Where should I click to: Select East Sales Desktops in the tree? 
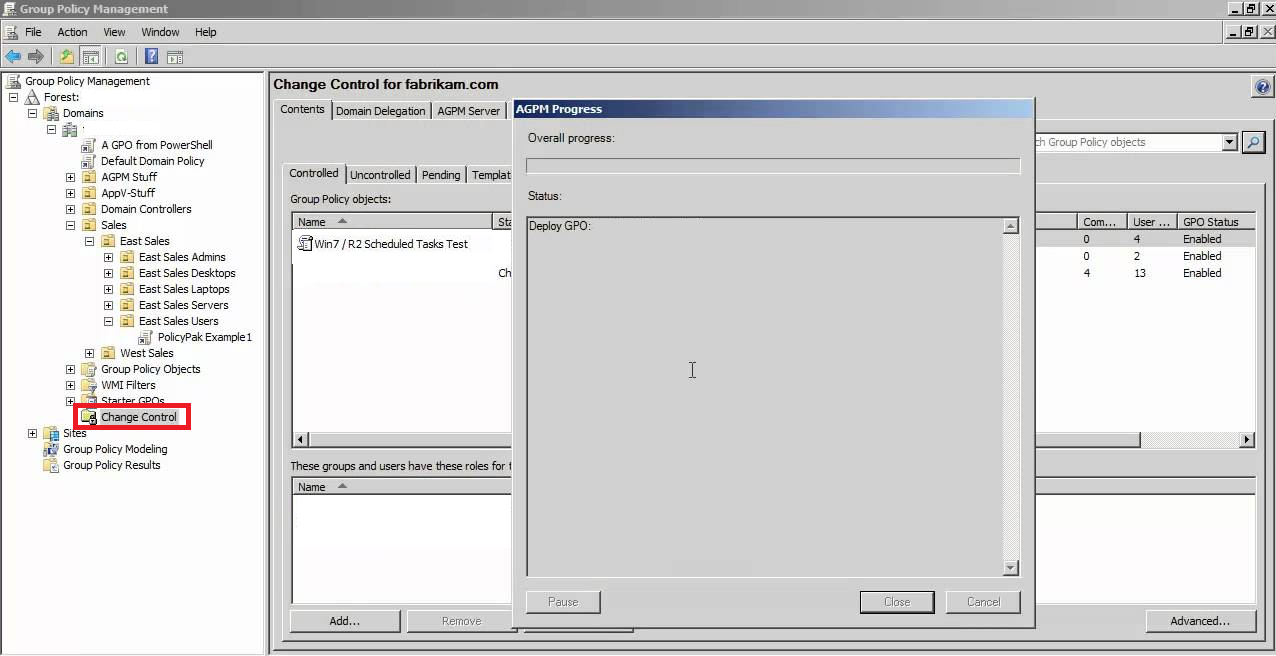(187, 273)
